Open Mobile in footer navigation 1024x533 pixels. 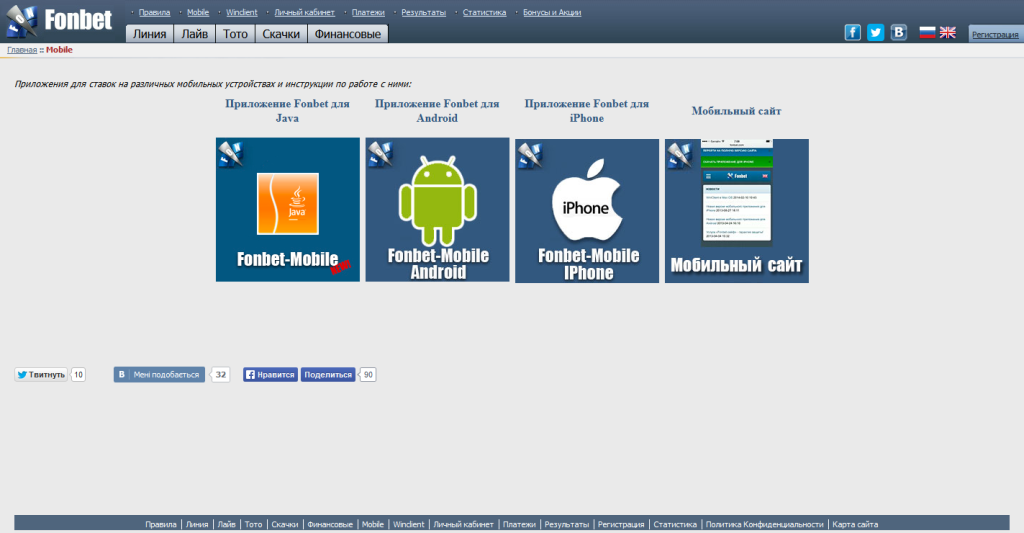click(373, 525)
